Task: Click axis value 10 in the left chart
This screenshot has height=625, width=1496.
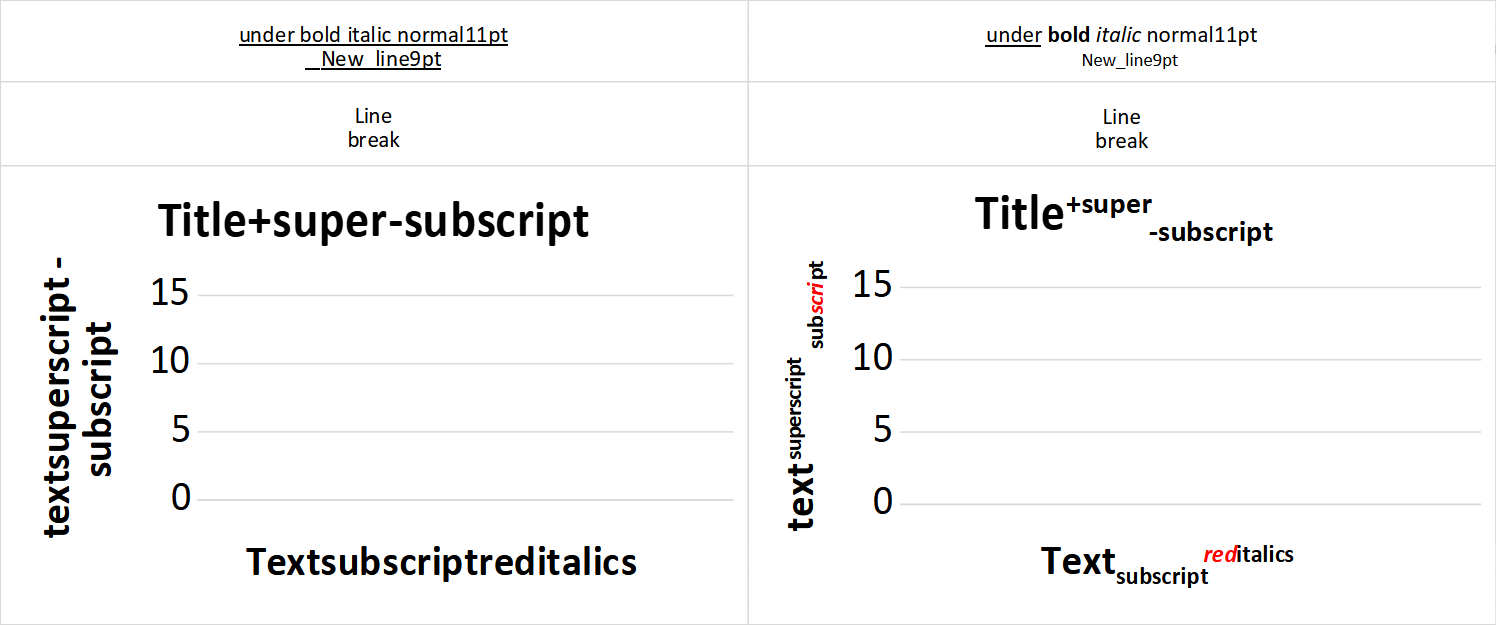Action: (x=170, y=361)
